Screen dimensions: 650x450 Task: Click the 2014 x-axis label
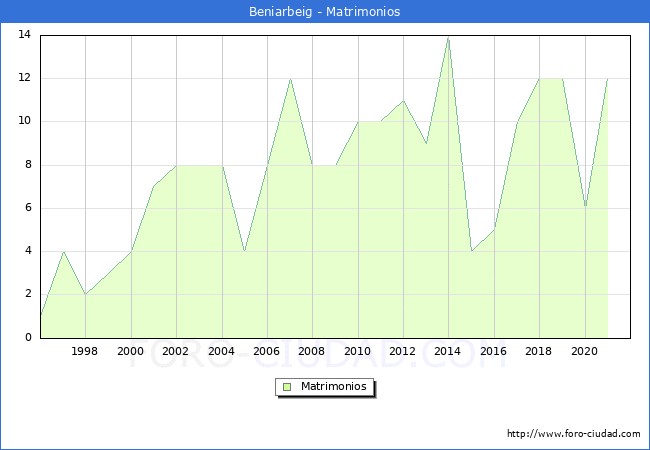pos(447,351)
